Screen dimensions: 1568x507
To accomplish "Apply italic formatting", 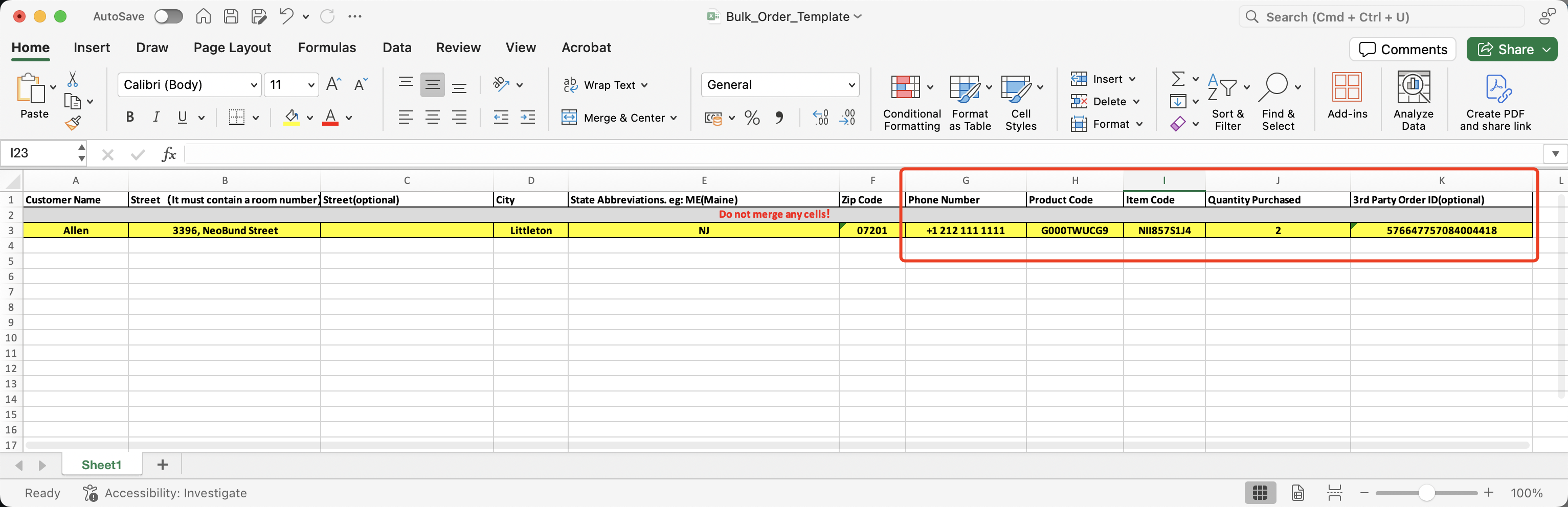I will [156, 118].
